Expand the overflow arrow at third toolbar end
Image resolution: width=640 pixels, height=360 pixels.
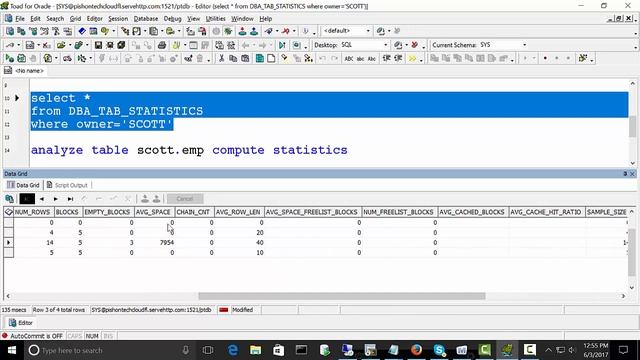(x=592, y=61)
